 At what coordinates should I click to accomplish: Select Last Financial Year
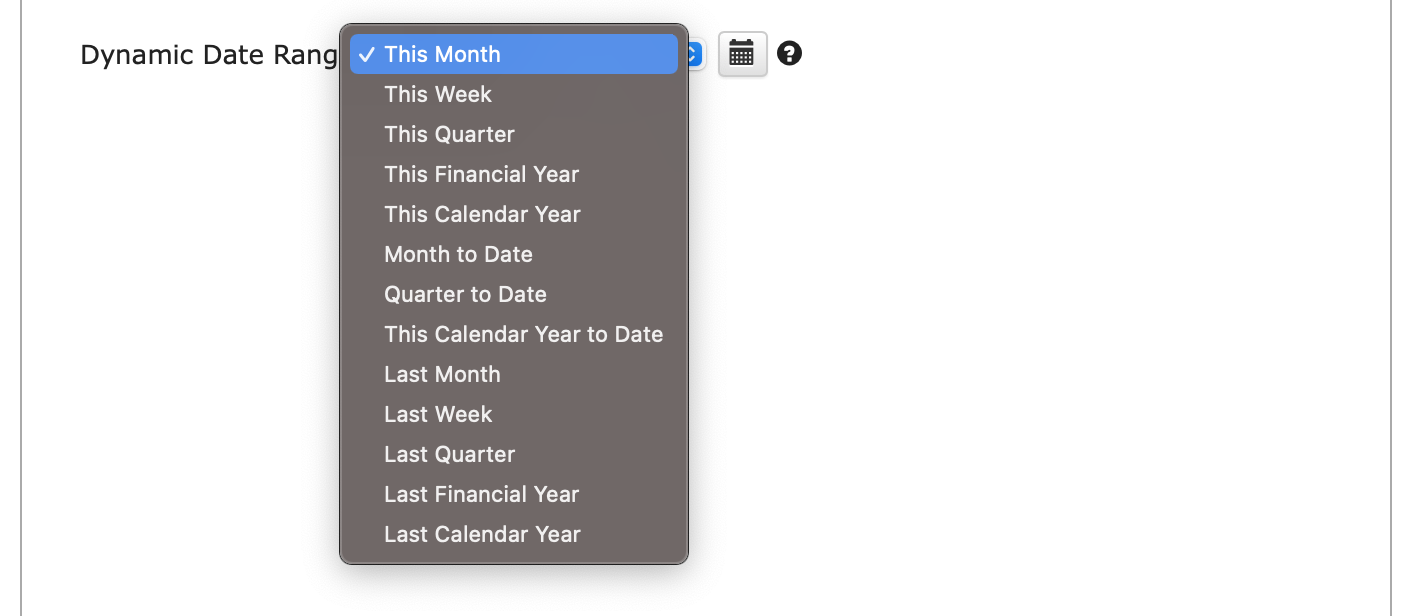(514, 494)
